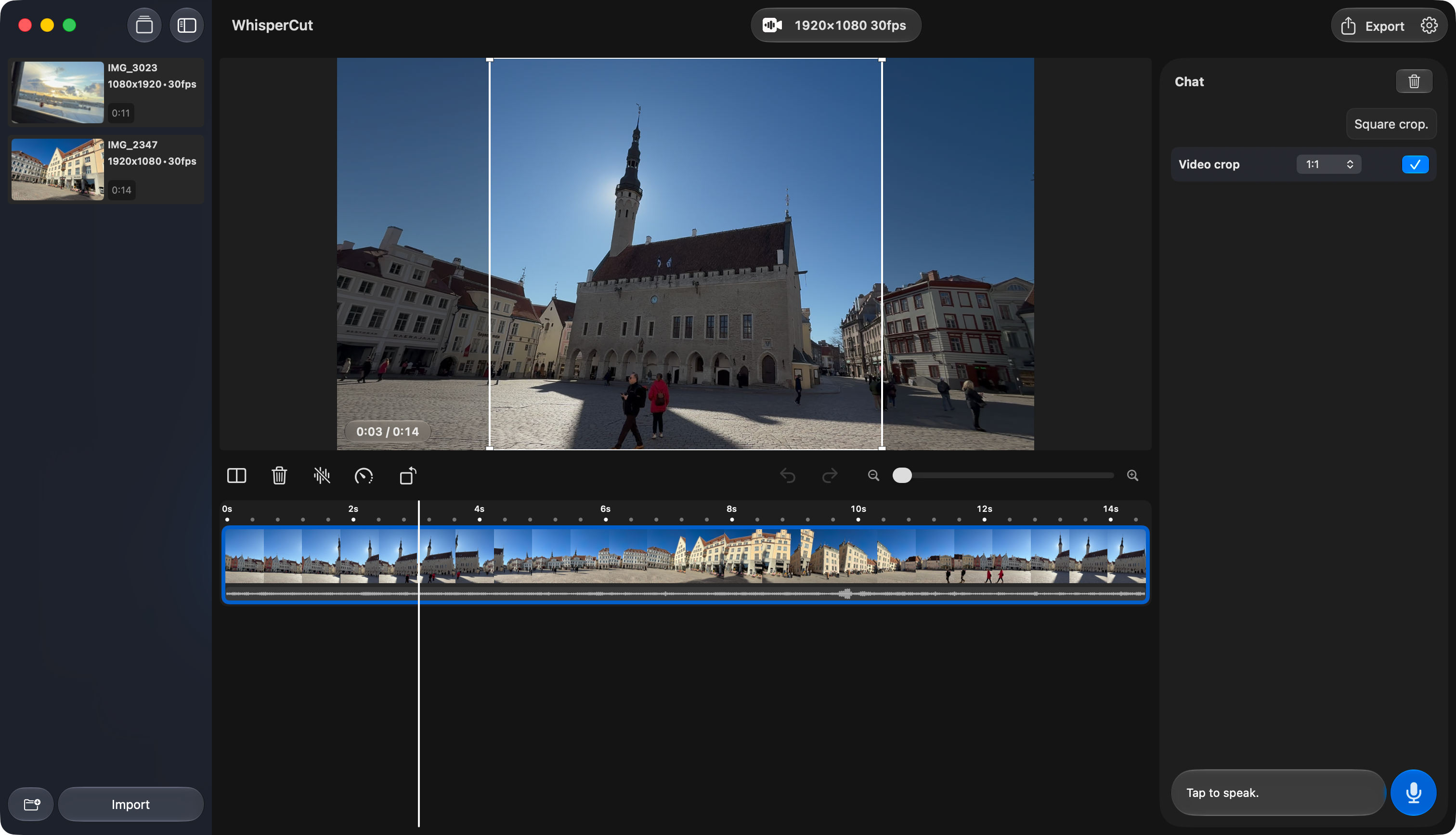Click the remove silence waveform icon
The width and height of the screenshot is (1456, 835).
click(x=322, y=475)
